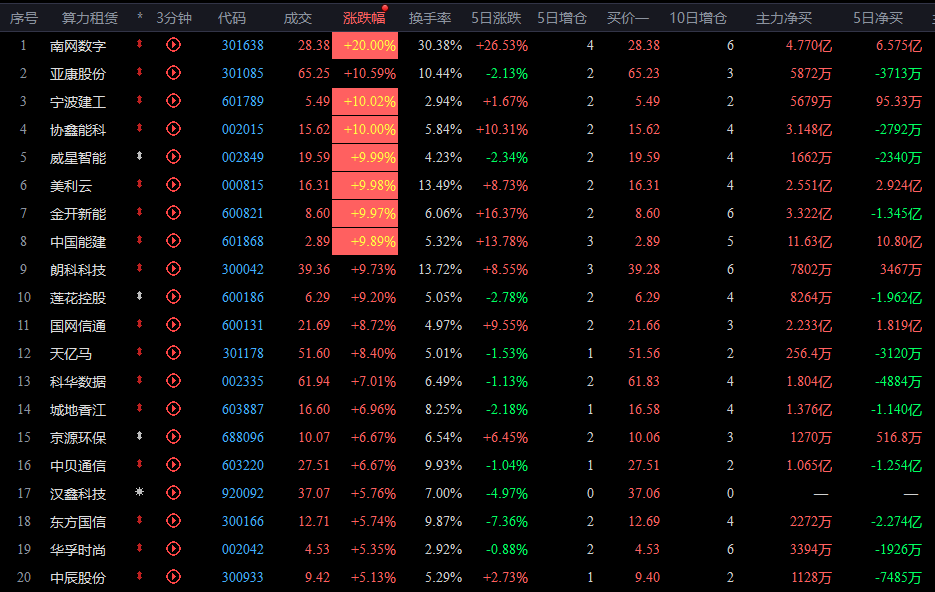This screenshot has height=592, width=935.
Task: Sort by the 换手率 column header
Action: click(x=430, y=17)
